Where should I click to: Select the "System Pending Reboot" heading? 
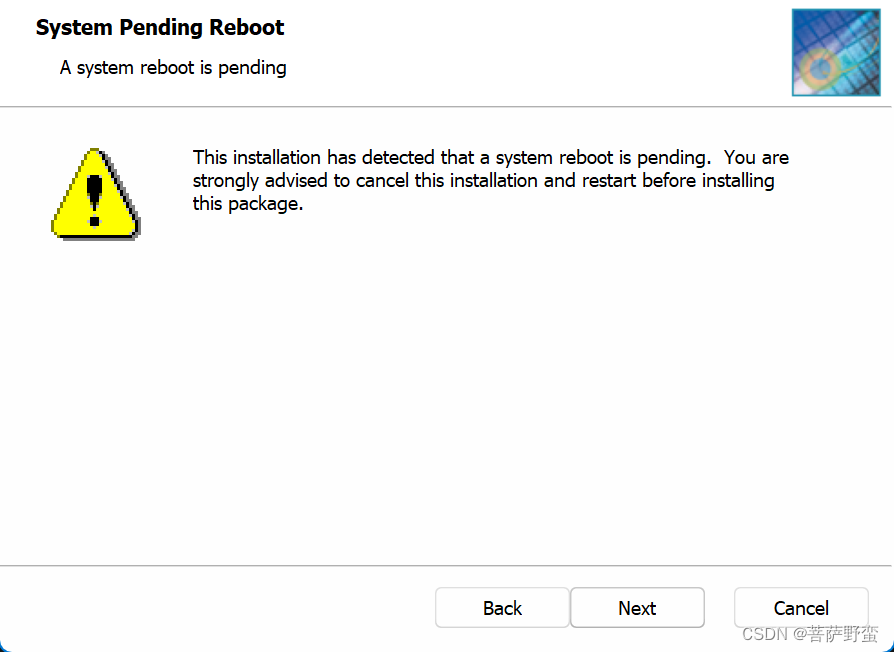pos(160,28)
